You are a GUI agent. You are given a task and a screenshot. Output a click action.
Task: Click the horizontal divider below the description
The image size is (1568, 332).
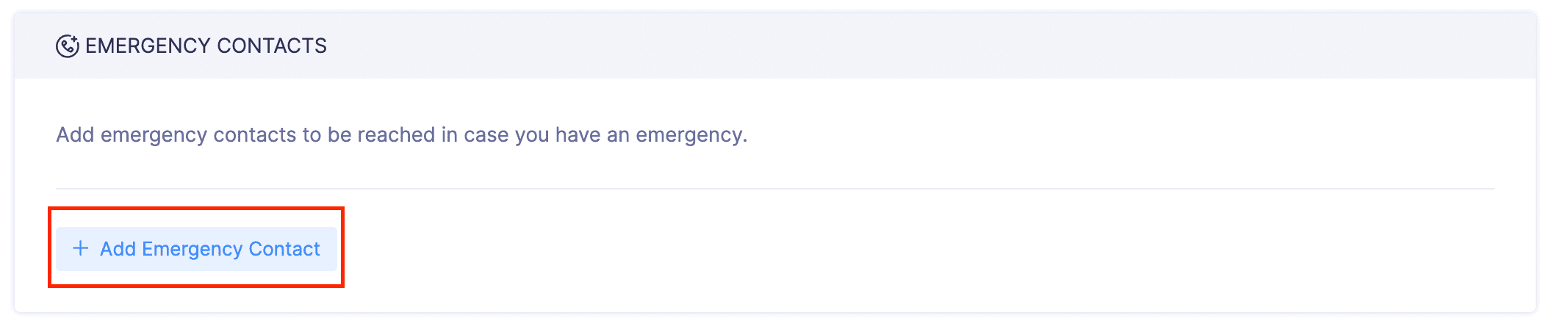774,189
